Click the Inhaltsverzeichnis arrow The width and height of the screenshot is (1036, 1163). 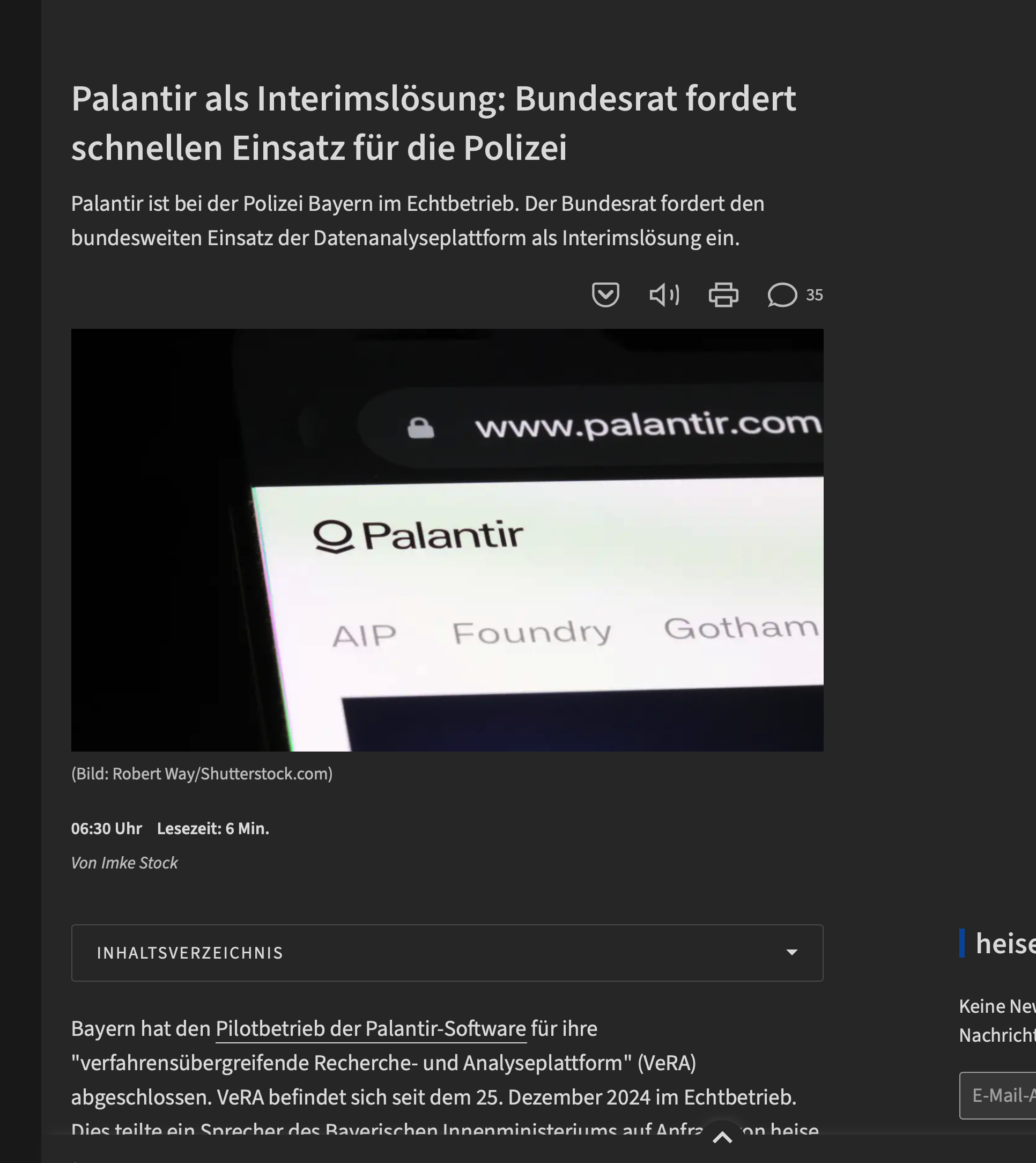coord(791,952)
